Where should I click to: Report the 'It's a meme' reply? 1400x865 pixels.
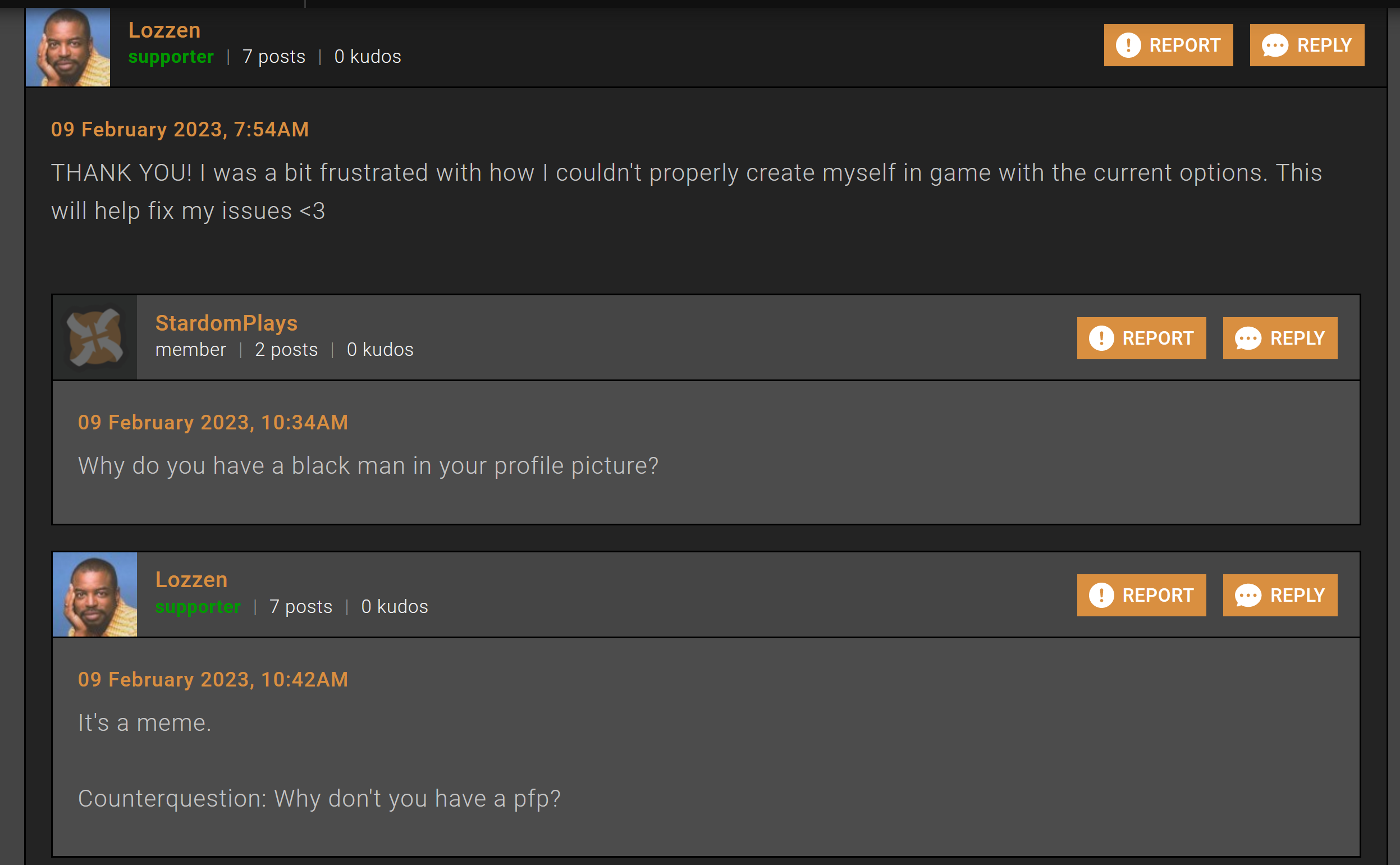[1141, 595]
